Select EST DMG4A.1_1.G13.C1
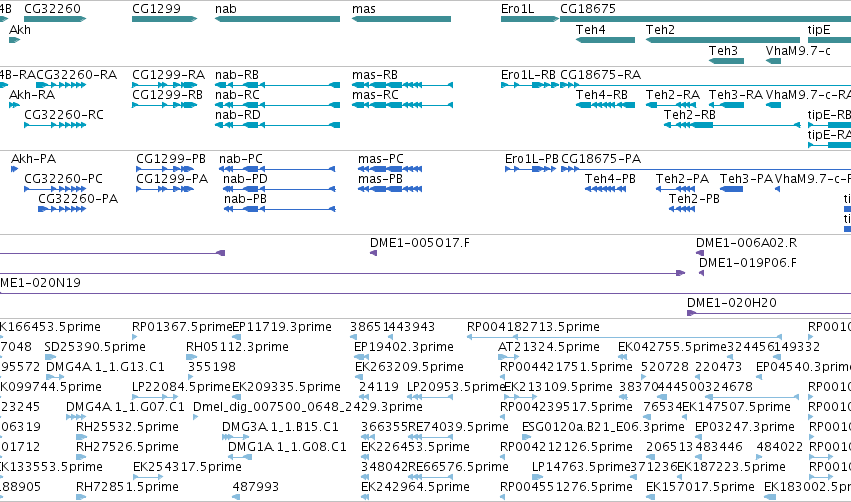 pyautogui.click(x=105, y=367)
